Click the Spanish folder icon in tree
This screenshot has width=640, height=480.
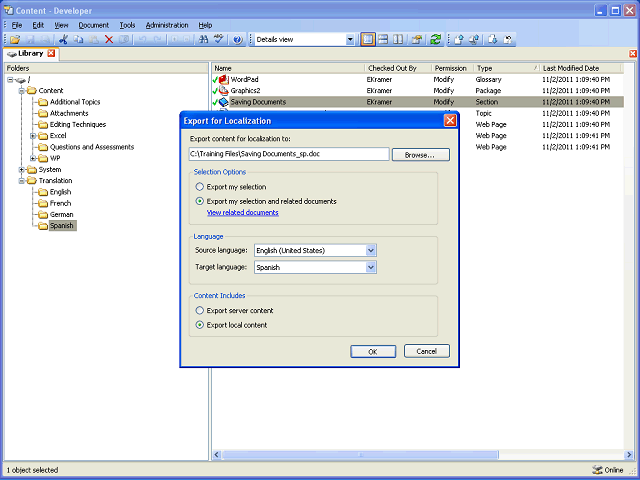[43, 226]
